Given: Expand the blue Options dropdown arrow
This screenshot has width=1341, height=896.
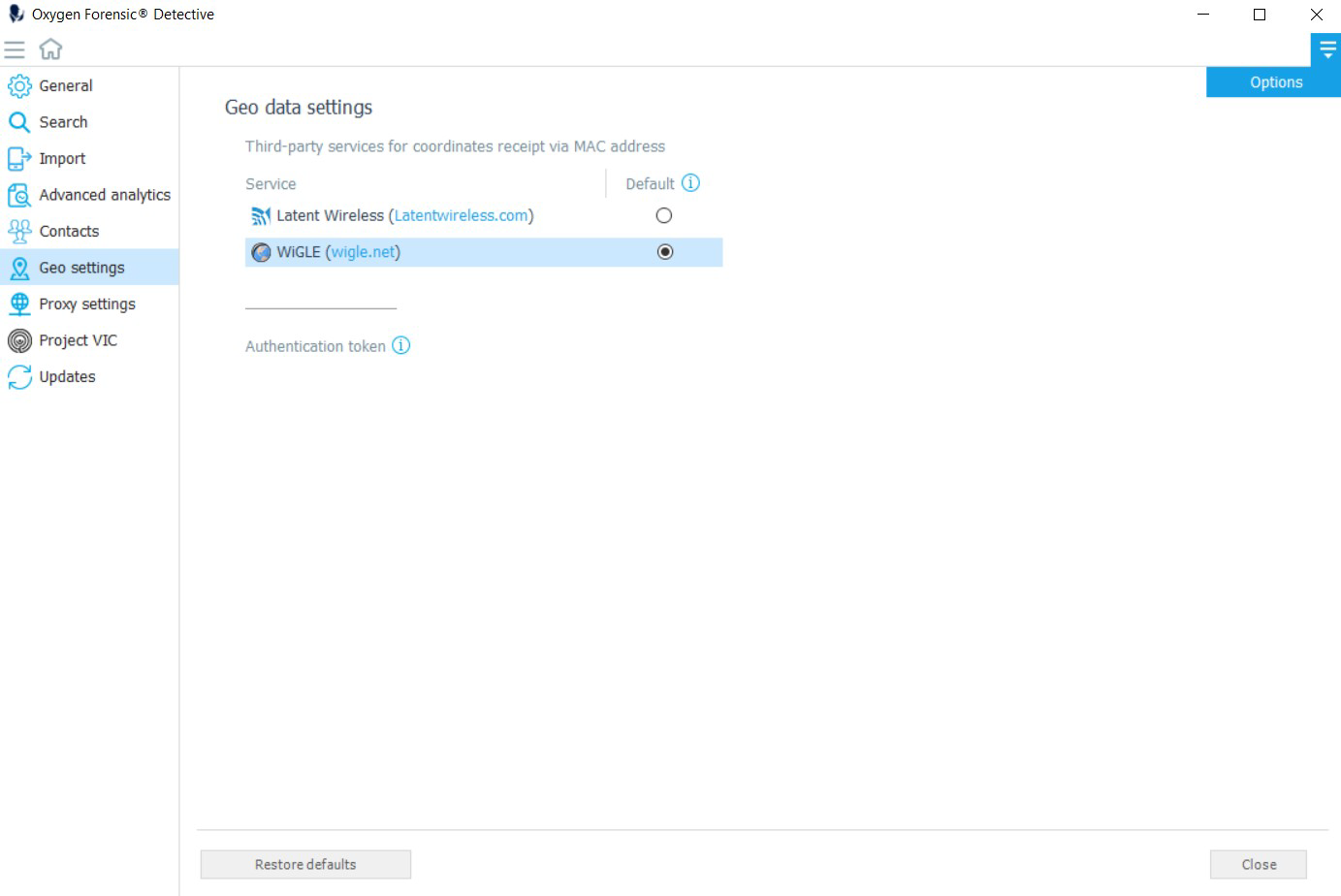Looking at the screenshot, I should 1326,50.
